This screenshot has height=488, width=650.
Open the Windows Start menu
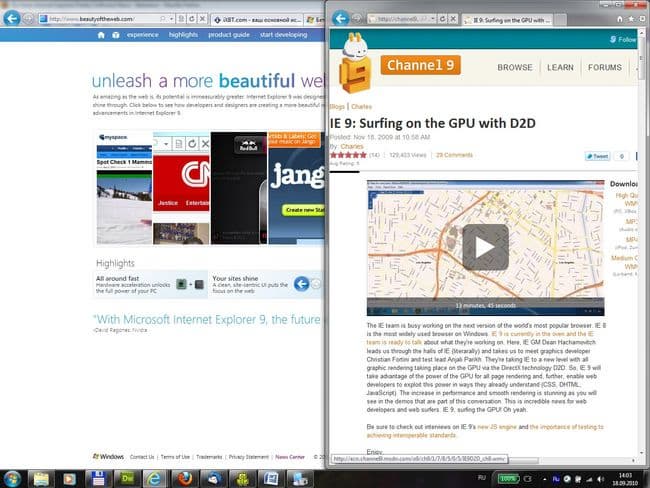click(12, 479)
